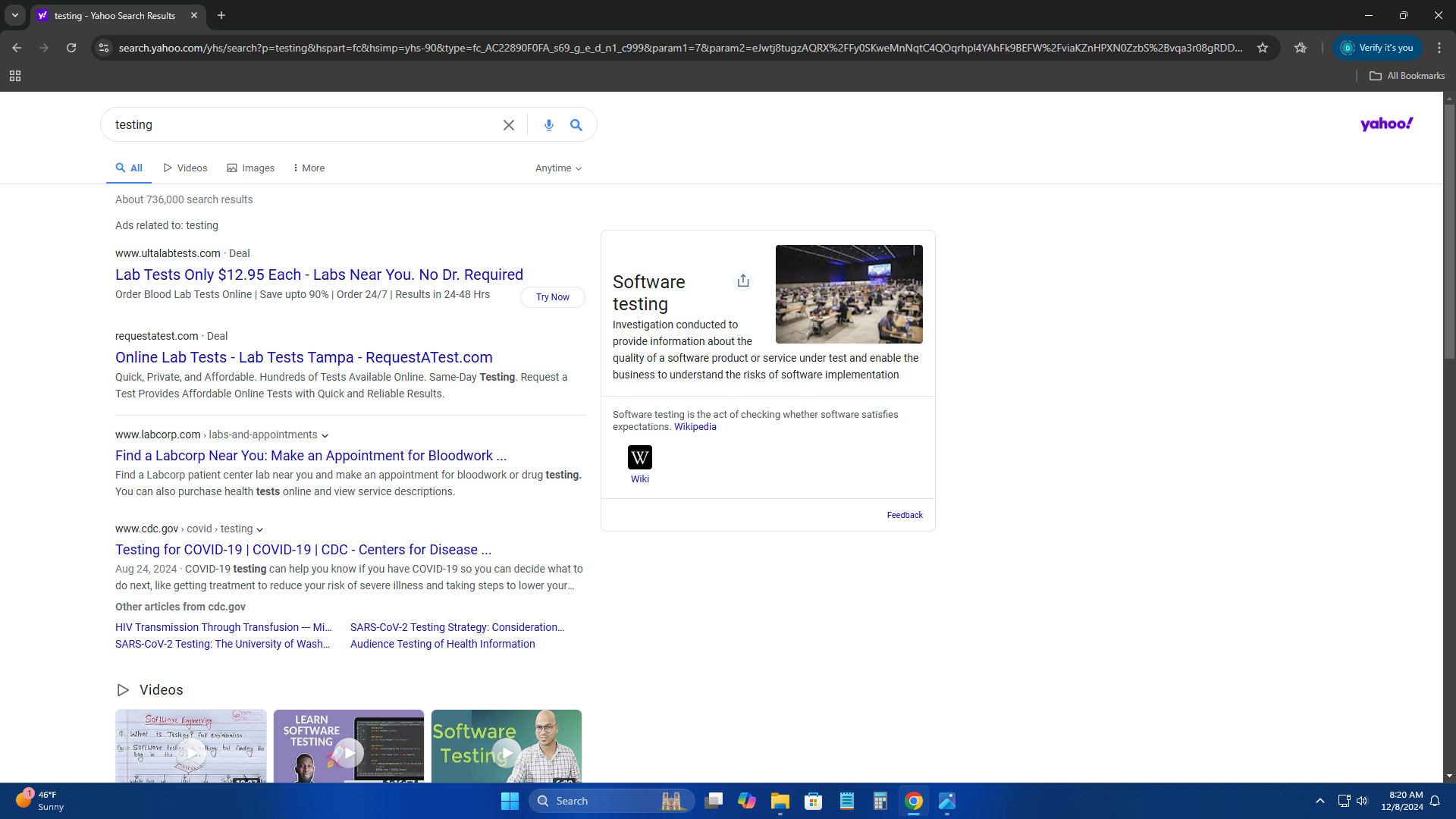Bookmark this page with the star icon
Image resolution: width=1456 pixels, height=819 pixels.
pyautogui.click(x=1263, y=48)
